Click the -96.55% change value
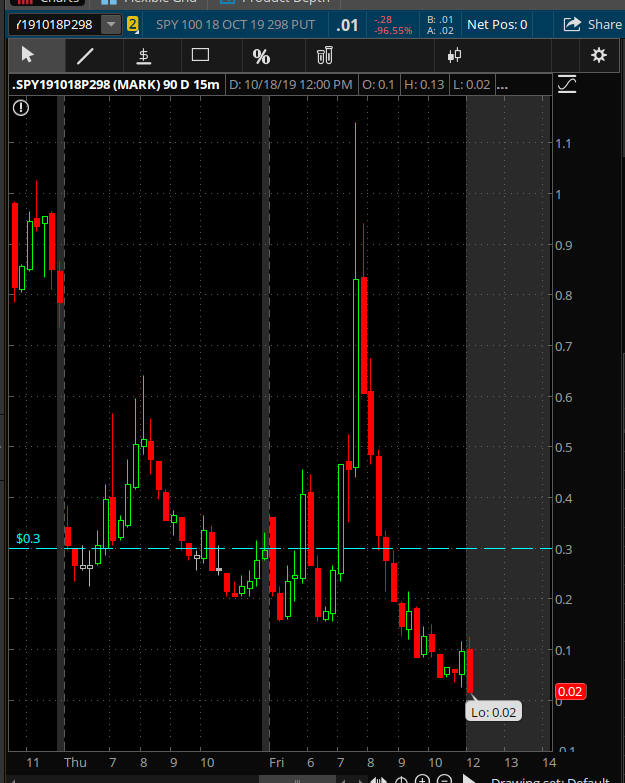Viewport: 625px width, 783px height. 393,30
